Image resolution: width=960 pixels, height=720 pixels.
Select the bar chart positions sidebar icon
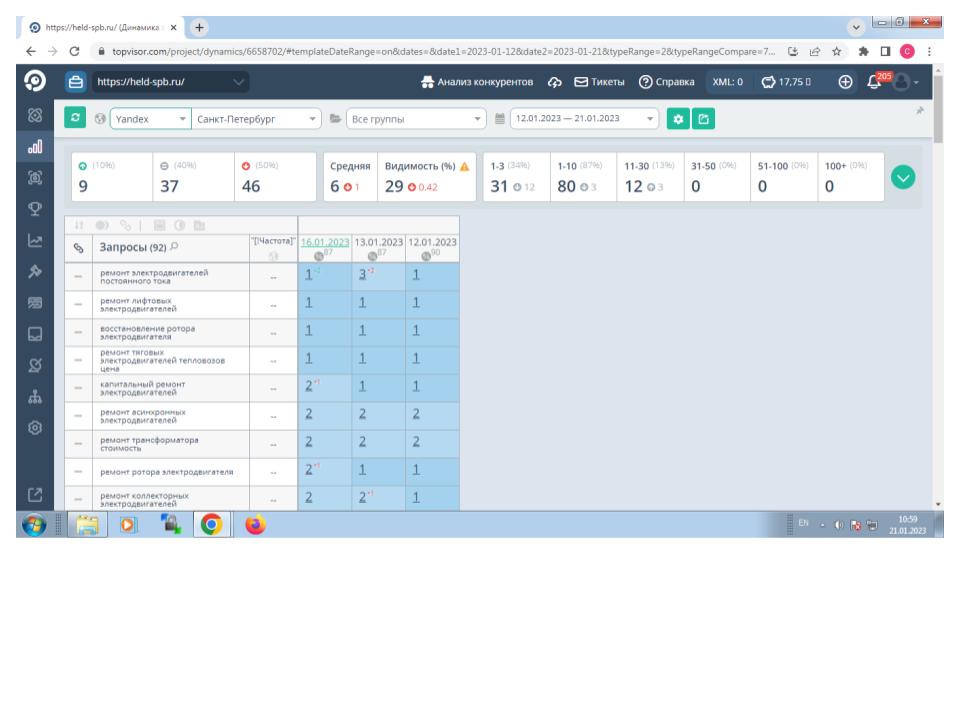tap(35, 147)
